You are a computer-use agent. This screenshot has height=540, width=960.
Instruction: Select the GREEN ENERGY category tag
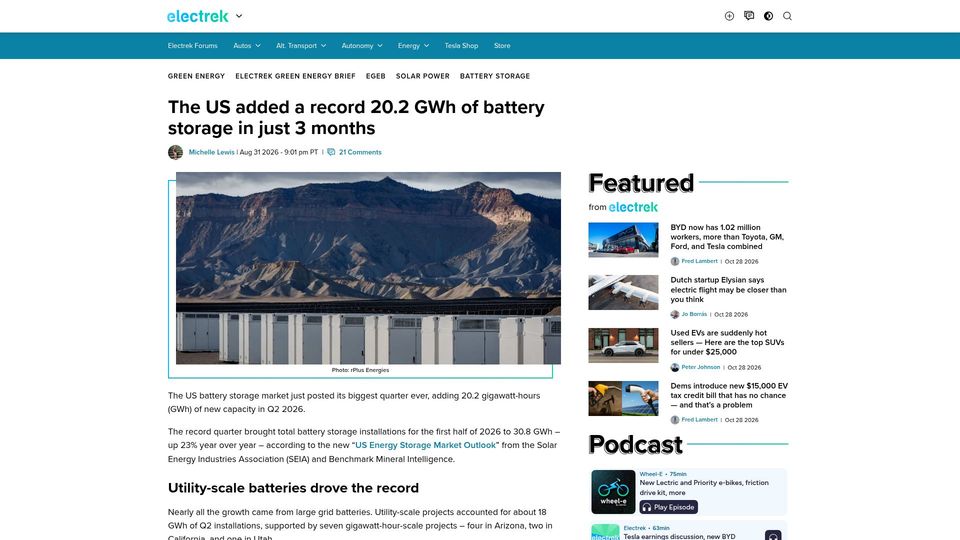click(x=197, y=77)
